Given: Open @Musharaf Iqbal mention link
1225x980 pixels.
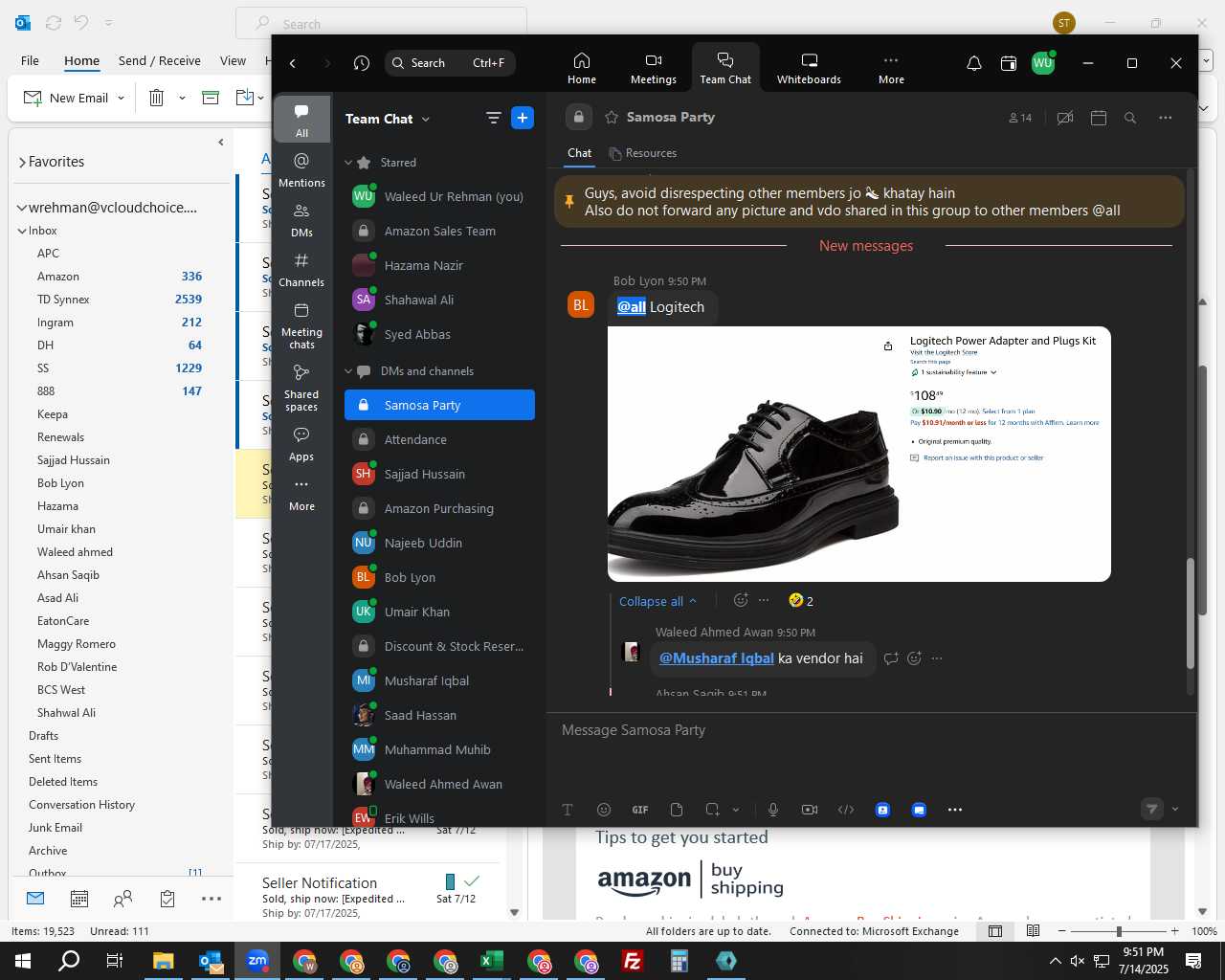Looking at the screenshot, I should pyautogui.click(x=716, y=658).
